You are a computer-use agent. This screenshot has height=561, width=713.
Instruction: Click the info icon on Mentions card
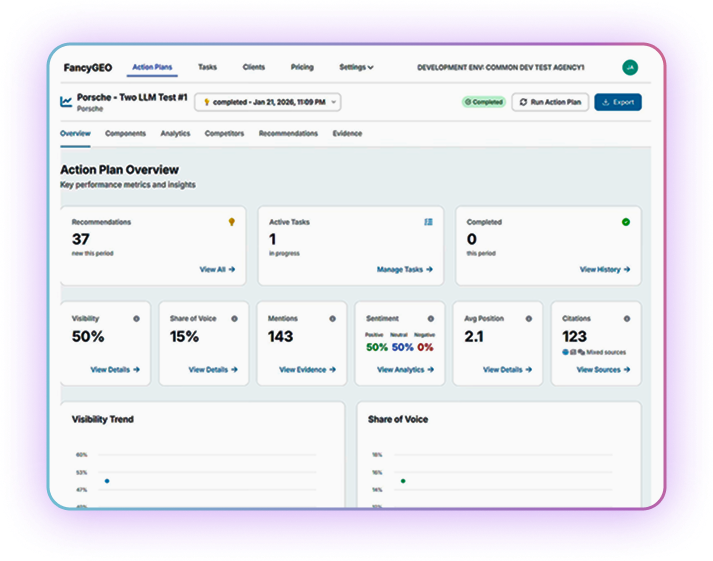point(332,318)
